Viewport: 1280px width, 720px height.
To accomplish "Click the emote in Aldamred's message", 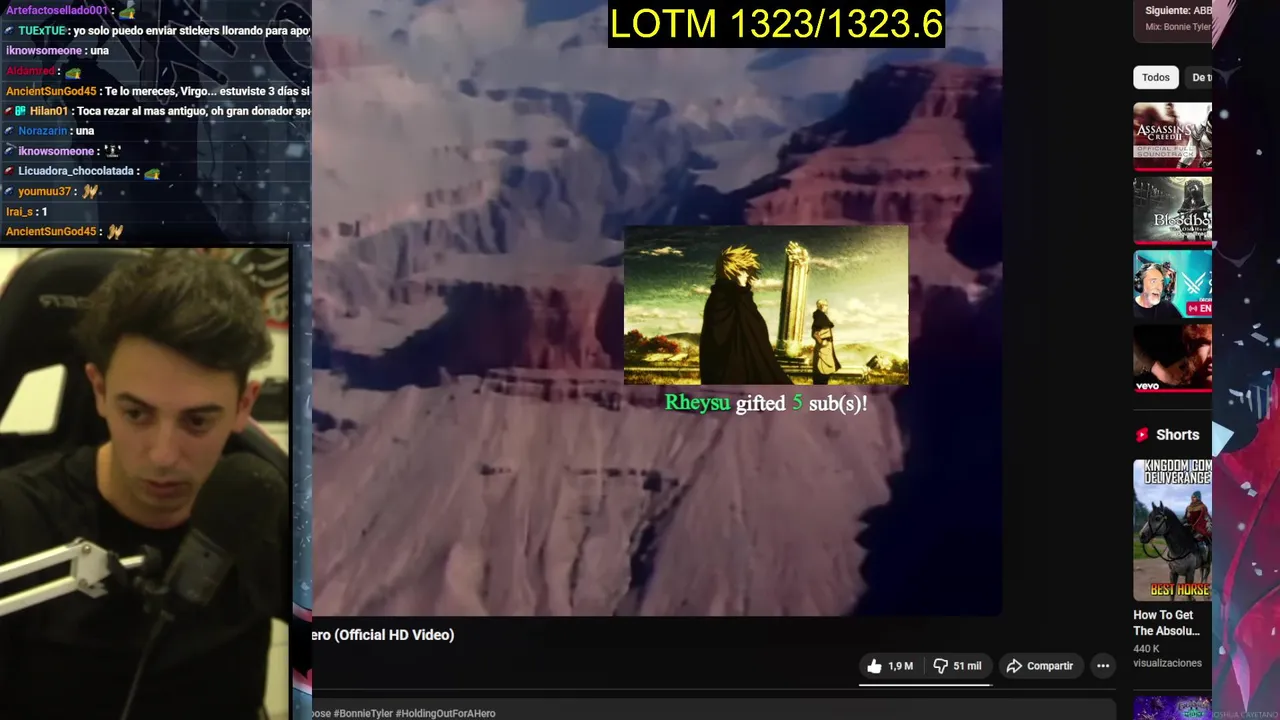I will pyautogui.click(x=73, y=72).
